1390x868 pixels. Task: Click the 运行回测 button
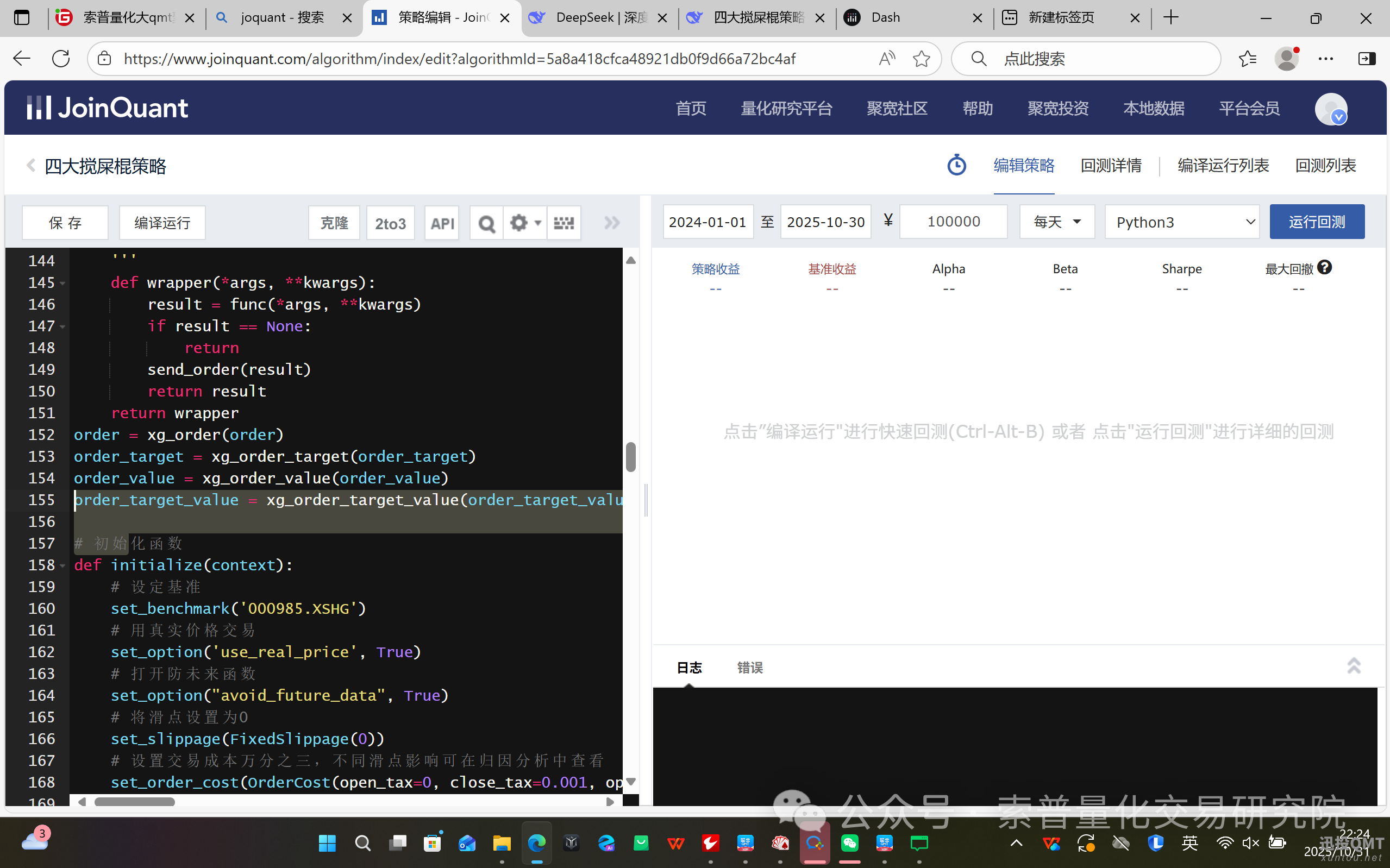pos(1317,222)
